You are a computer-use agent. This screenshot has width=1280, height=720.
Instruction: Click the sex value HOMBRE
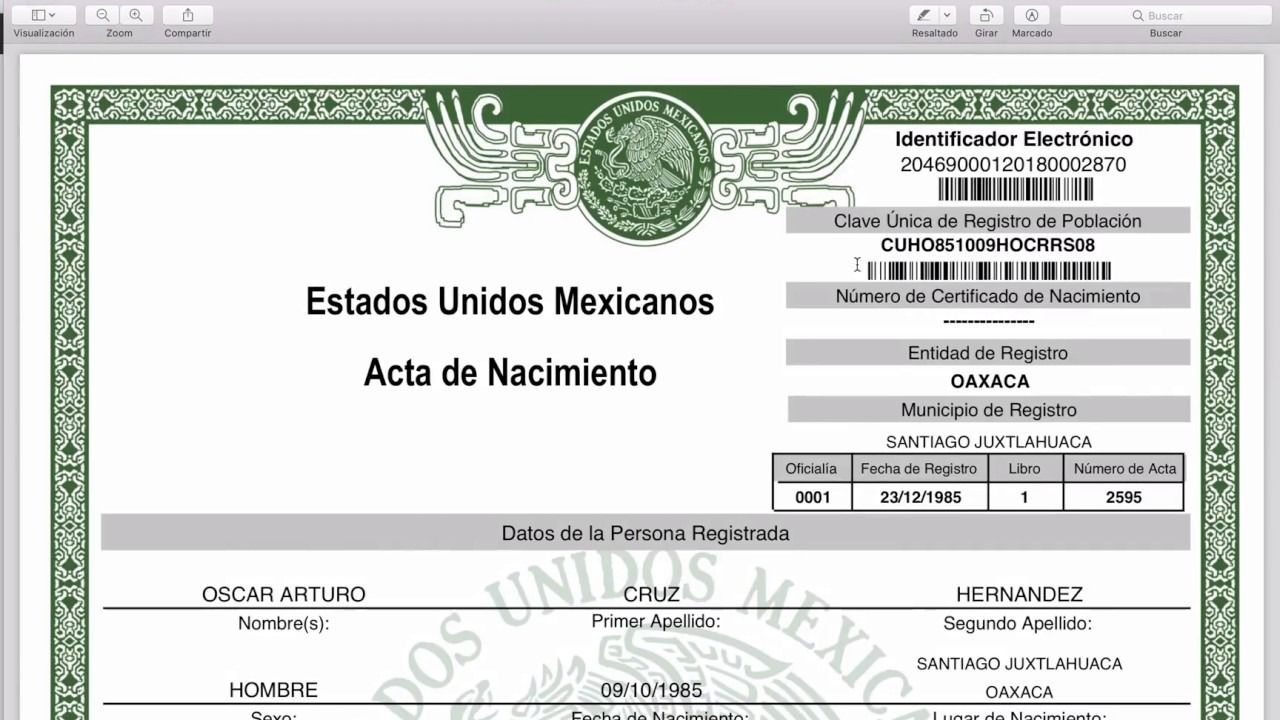coord(273,690)
